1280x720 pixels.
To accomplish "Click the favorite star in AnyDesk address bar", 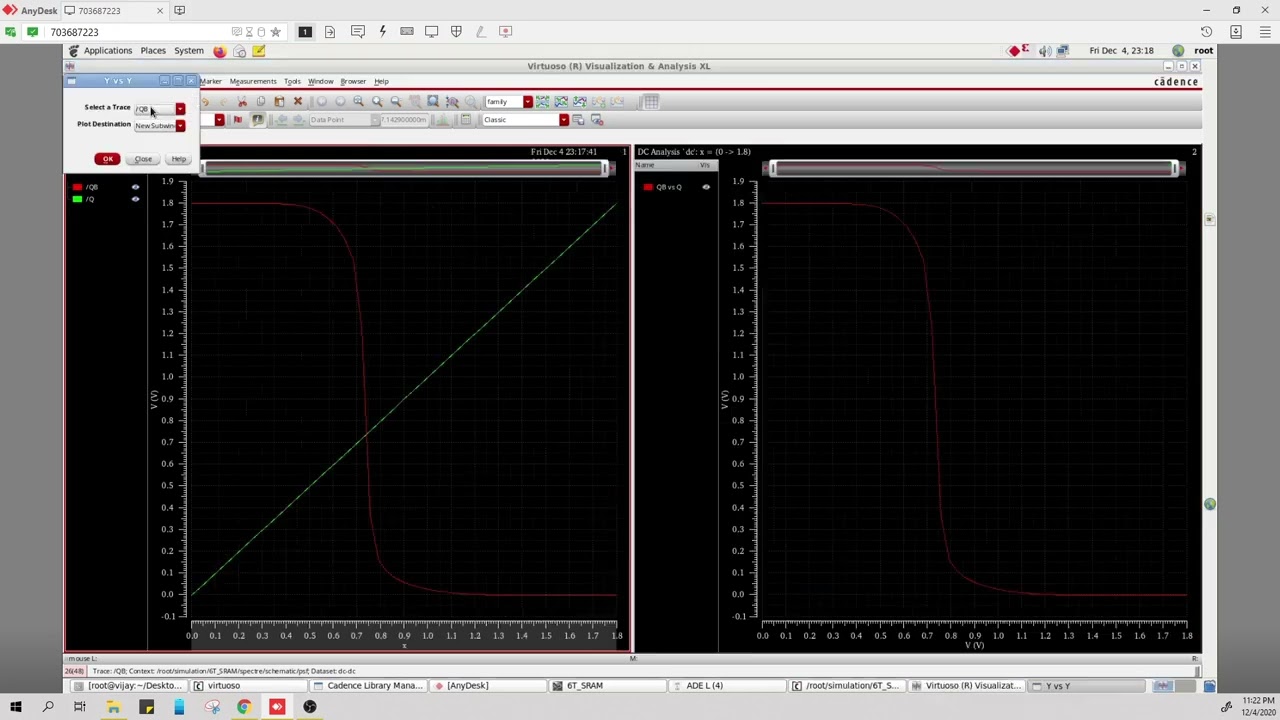I will coord(276,32).
